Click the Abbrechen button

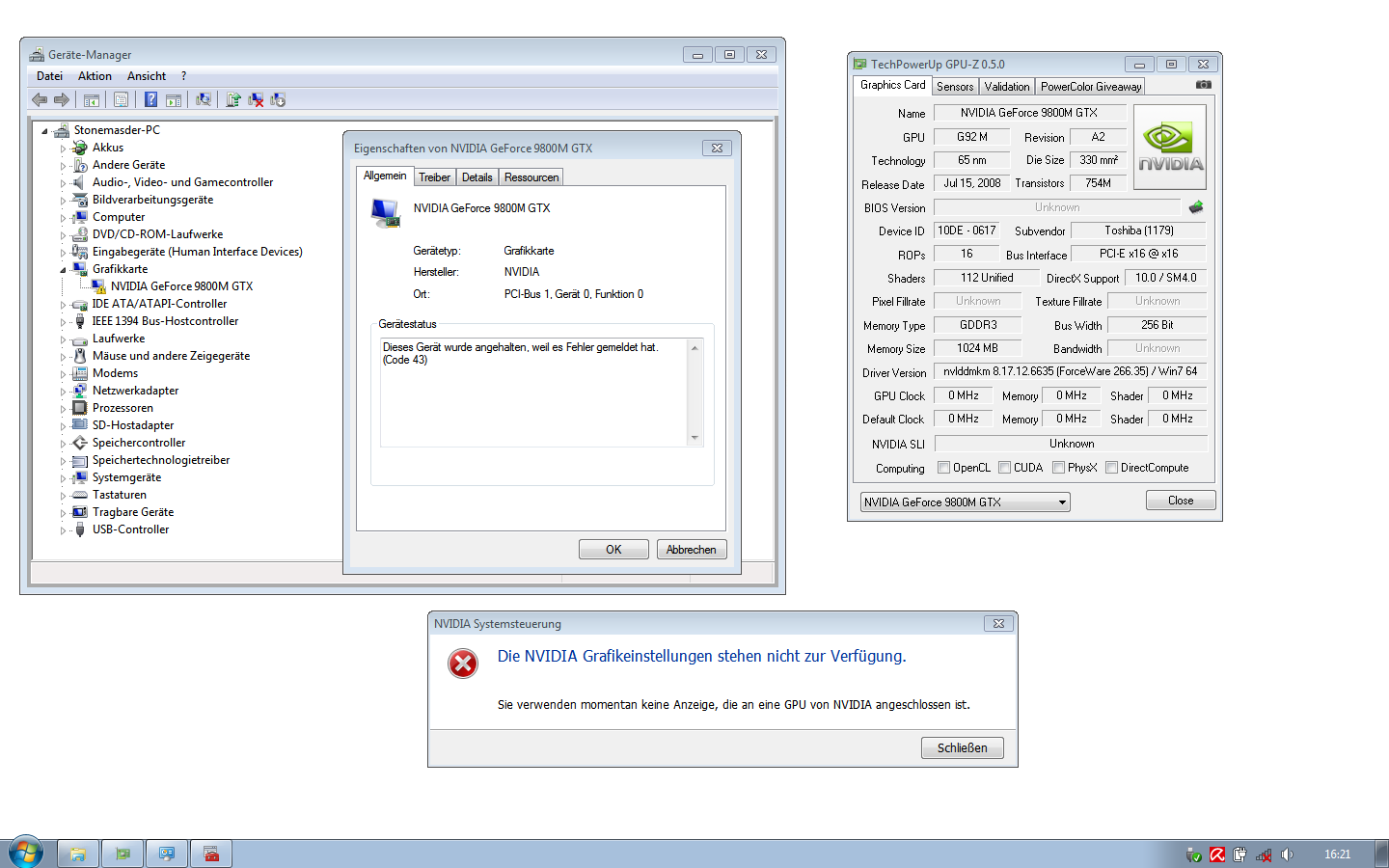click(692, 549)
